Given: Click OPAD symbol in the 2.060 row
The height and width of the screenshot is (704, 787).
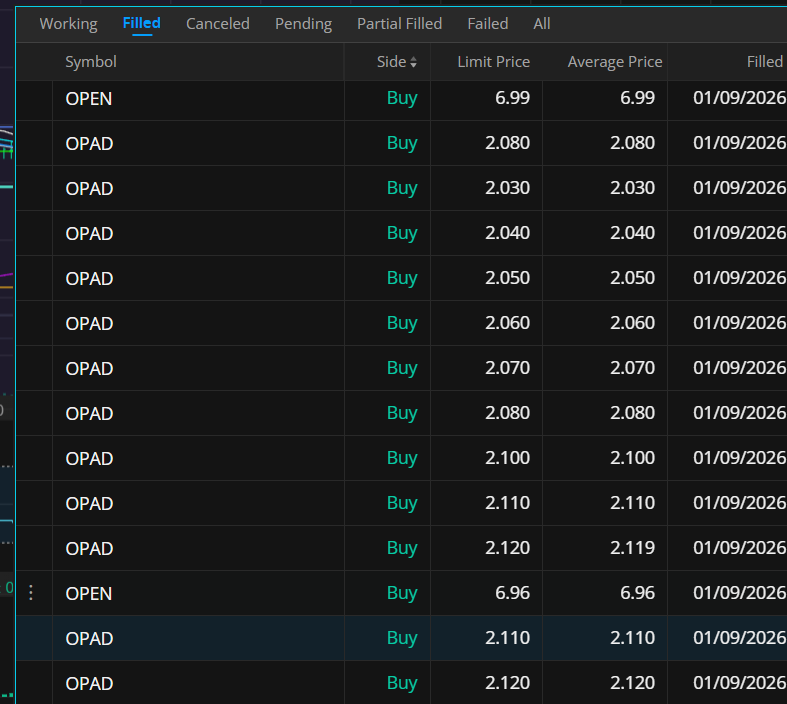Looking at the screenshot, I should click(89, 323).
